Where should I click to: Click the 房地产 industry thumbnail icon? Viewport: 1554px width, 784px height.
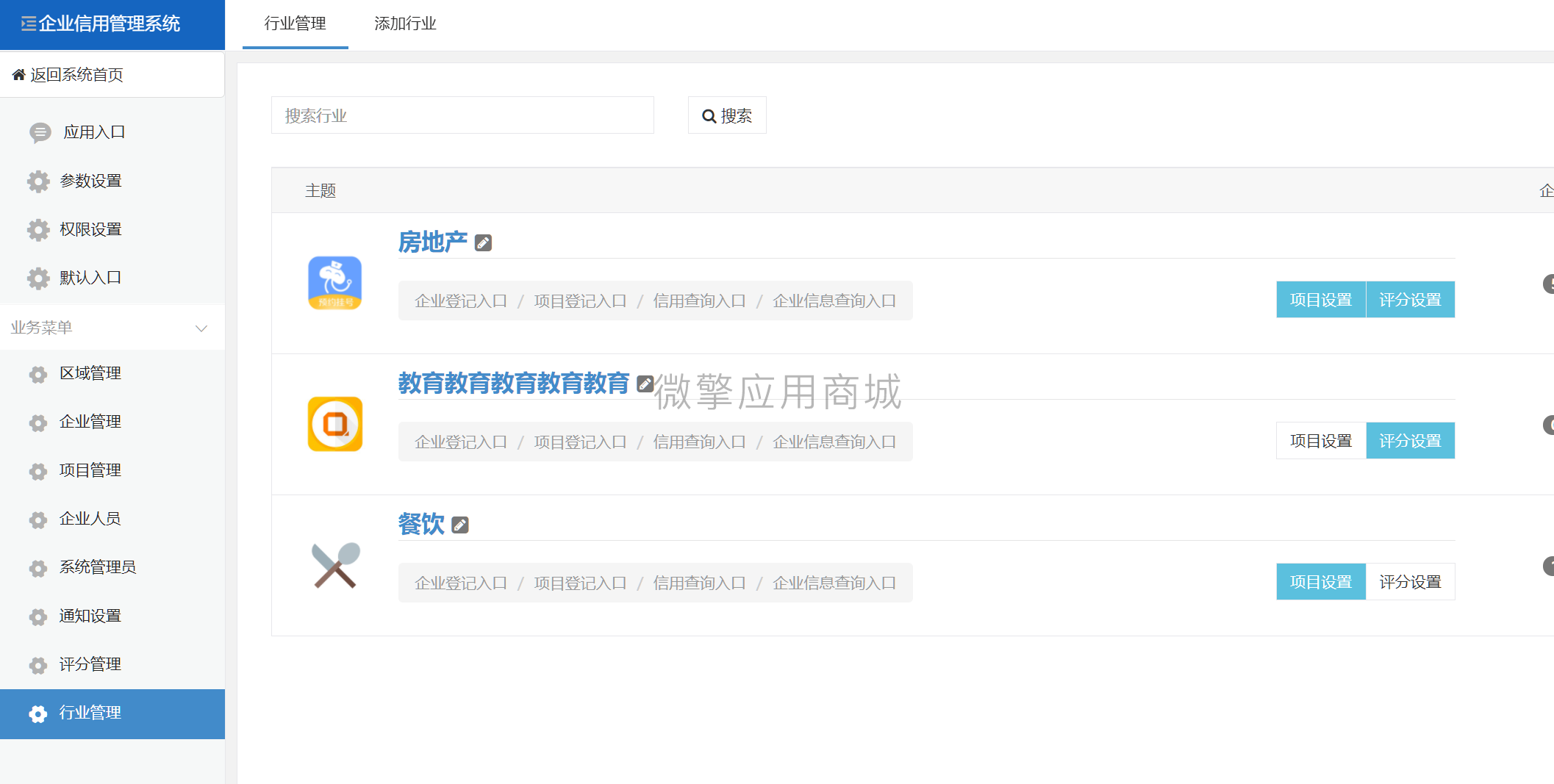click(x=335, y=283)
